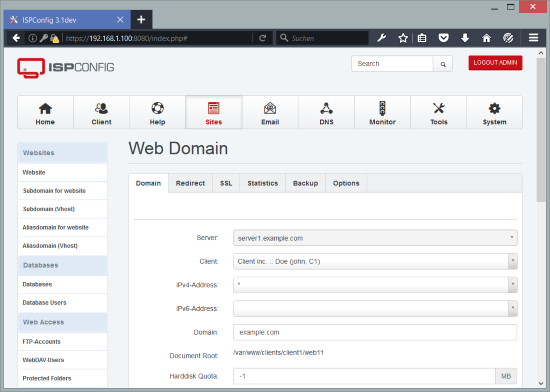Open the Sites module
Screen dimensions: 550x392
coord(214,113)
